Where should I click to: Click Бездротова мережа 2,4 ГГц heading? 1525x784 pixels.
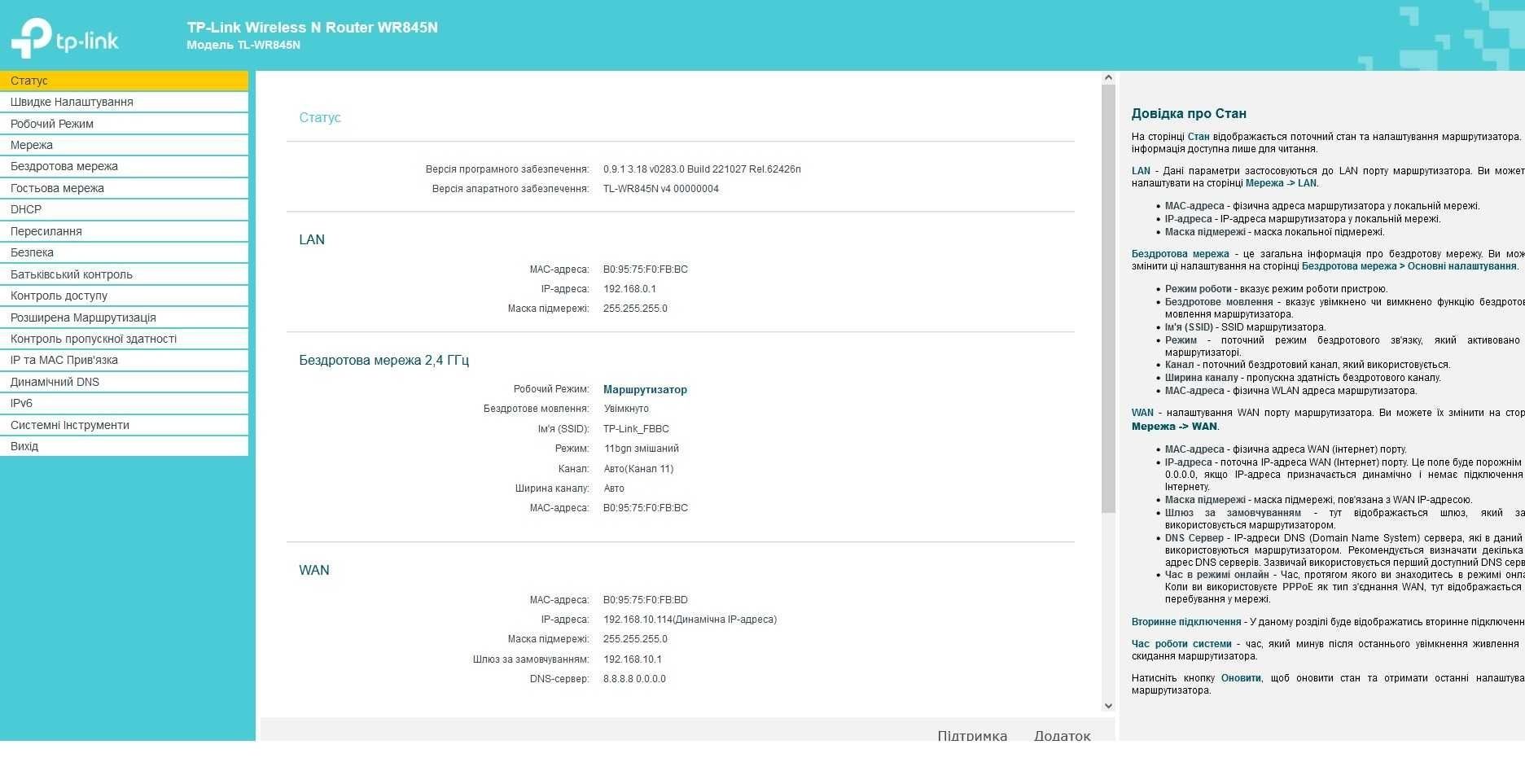383,360
